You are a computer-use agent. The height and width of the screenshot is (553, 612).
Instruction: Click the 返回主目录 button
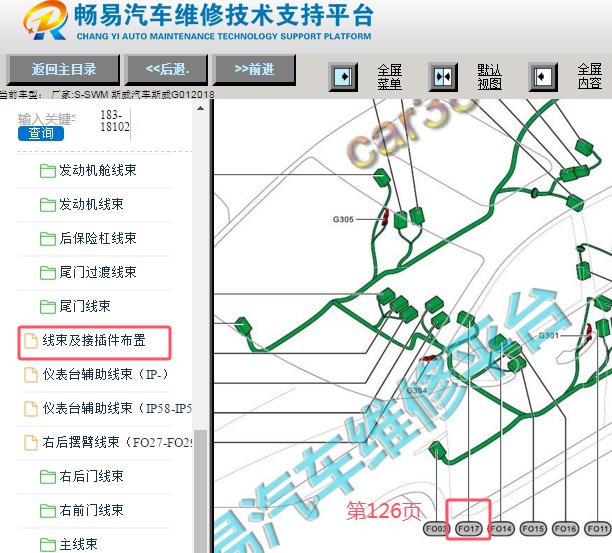[63, 69]
